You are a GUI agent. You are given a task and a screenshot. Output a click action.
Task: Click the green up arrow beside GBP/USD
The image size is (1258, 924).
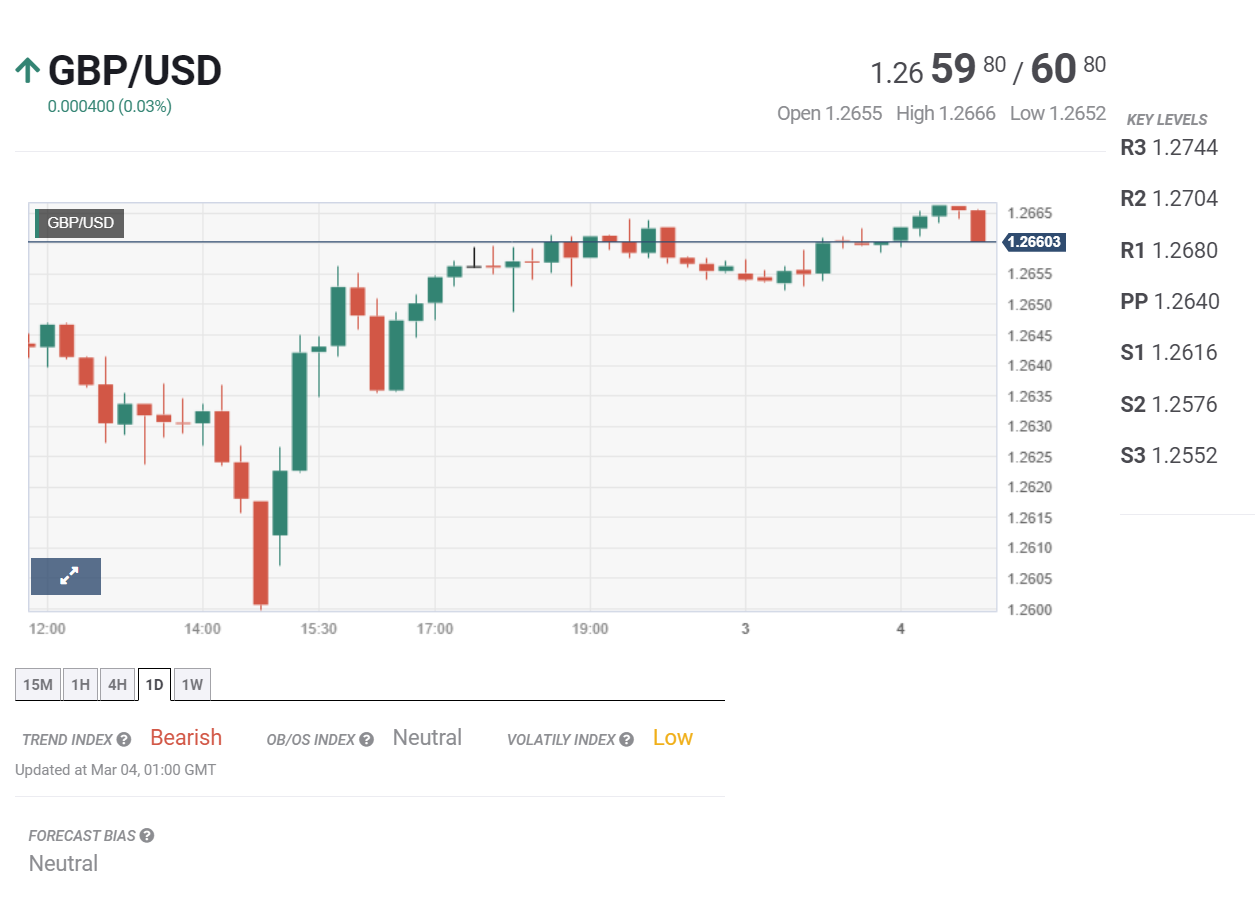[x=28, y=71]
